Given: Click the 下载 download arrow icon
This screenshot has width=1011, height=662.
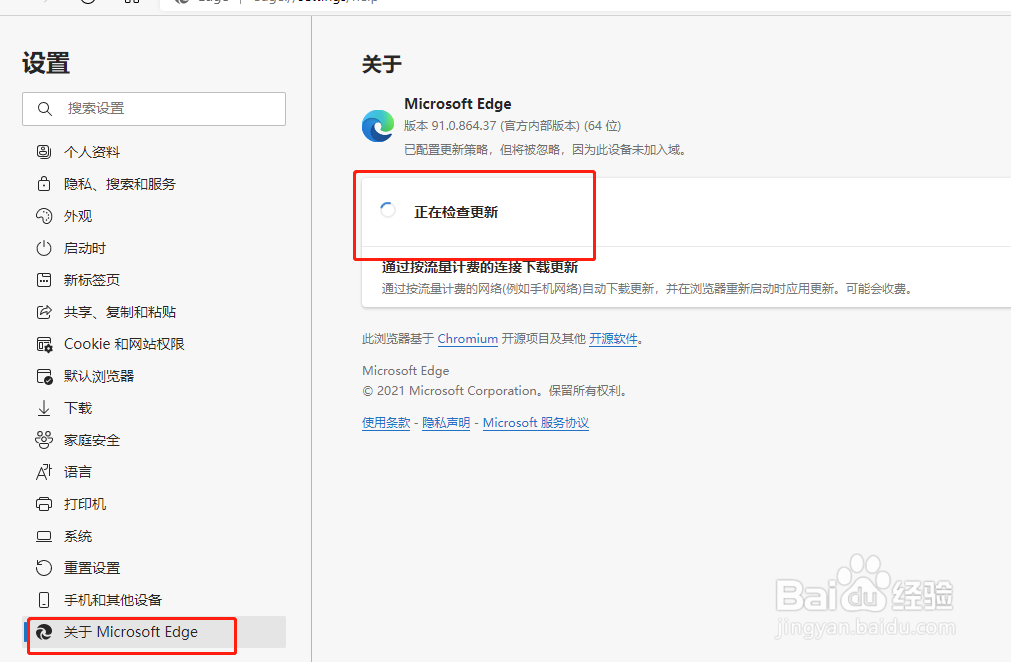Looking at the screenshot, I should tap(44, 408).
